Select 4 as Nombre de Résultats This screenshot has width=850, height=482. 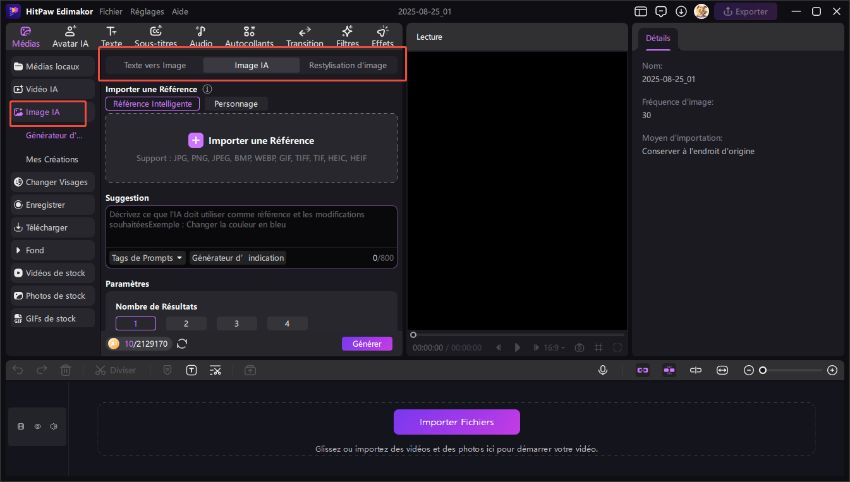[x=287, y=324]
